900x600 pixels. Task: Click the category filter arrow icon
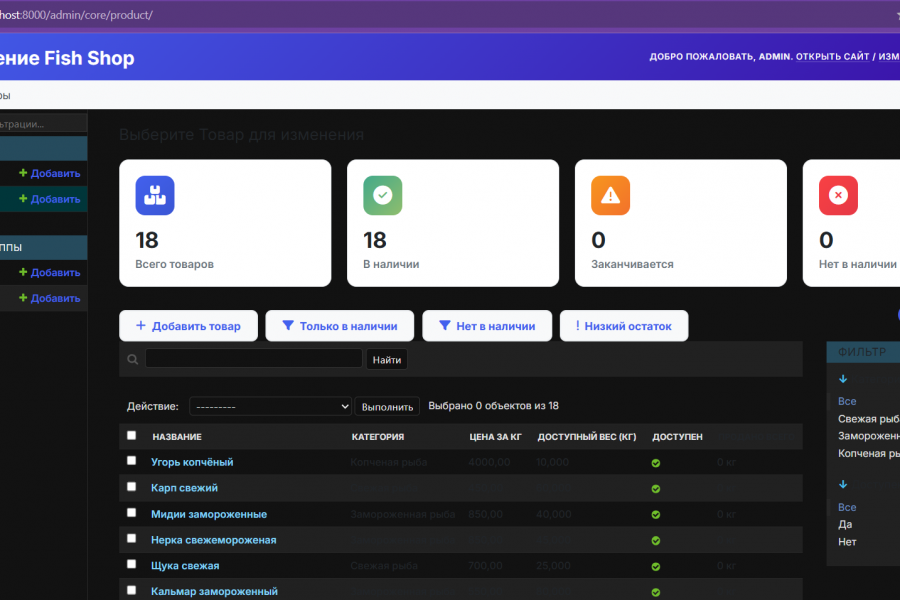(843, 379)
